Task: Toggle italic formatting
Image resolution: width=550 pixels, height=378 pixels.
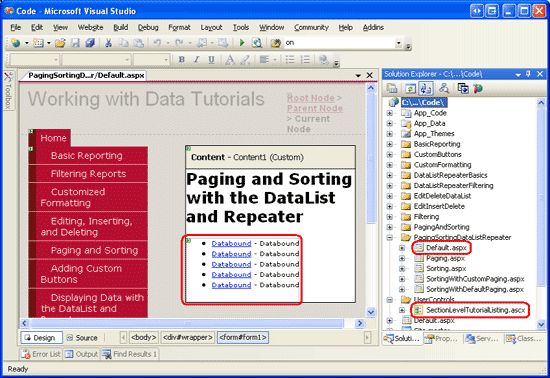Action: click(196, 60)
